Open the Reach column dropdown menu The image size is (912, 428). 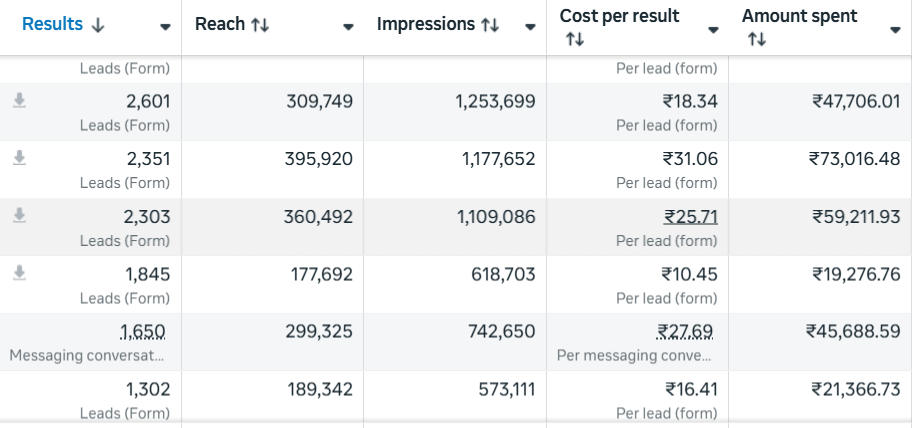point(348,27)
